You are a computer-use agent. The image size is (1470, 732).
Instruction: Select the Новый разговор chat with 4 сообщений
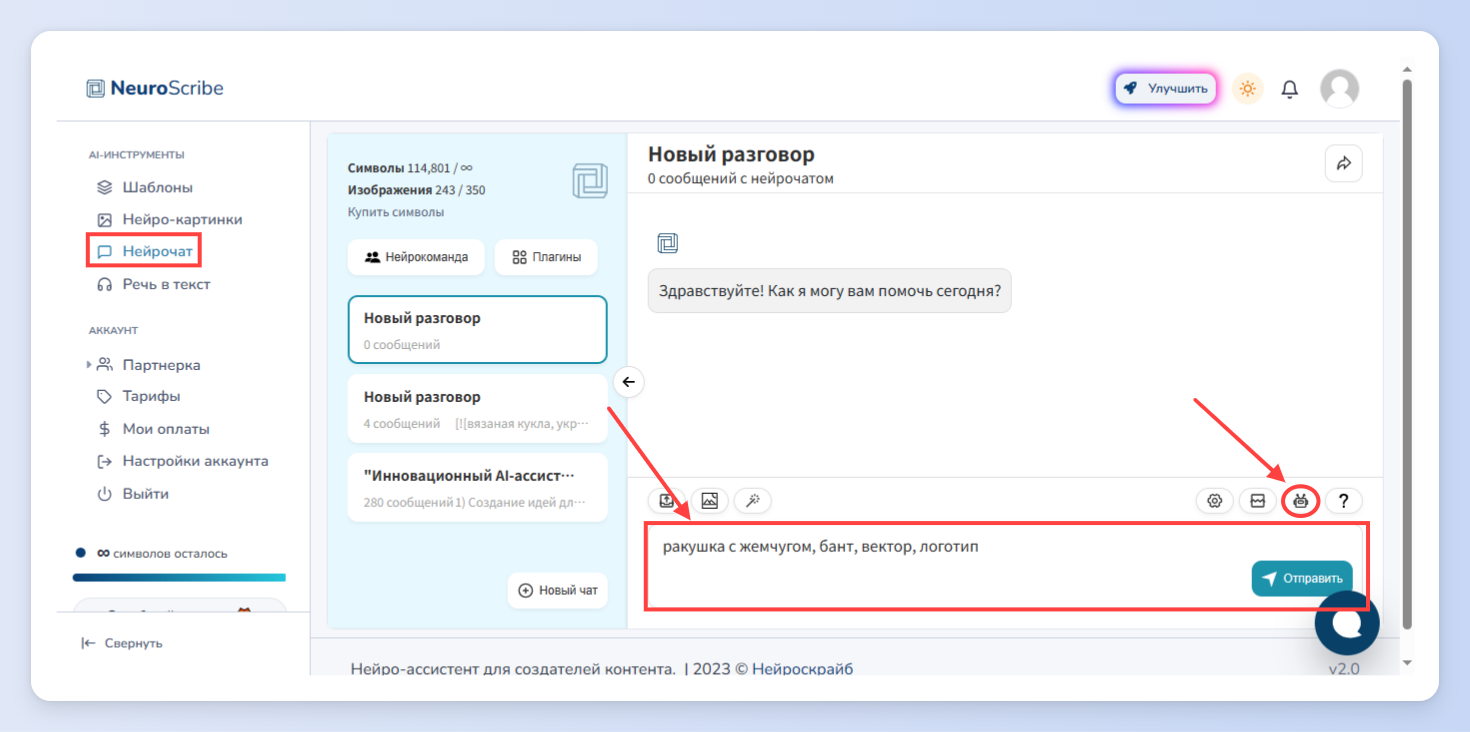point(478,408)
